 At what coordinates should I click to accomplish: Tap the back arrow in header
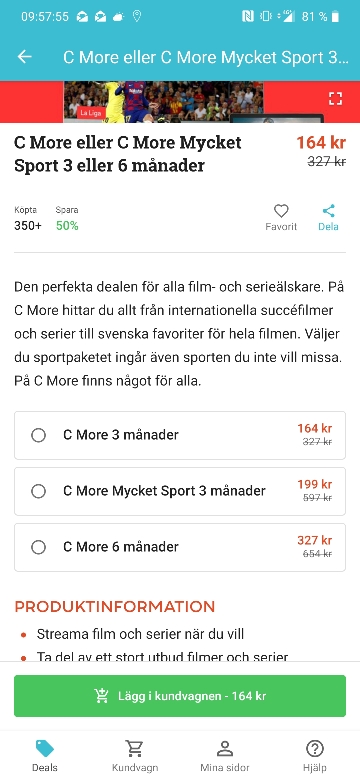(24, 57)
